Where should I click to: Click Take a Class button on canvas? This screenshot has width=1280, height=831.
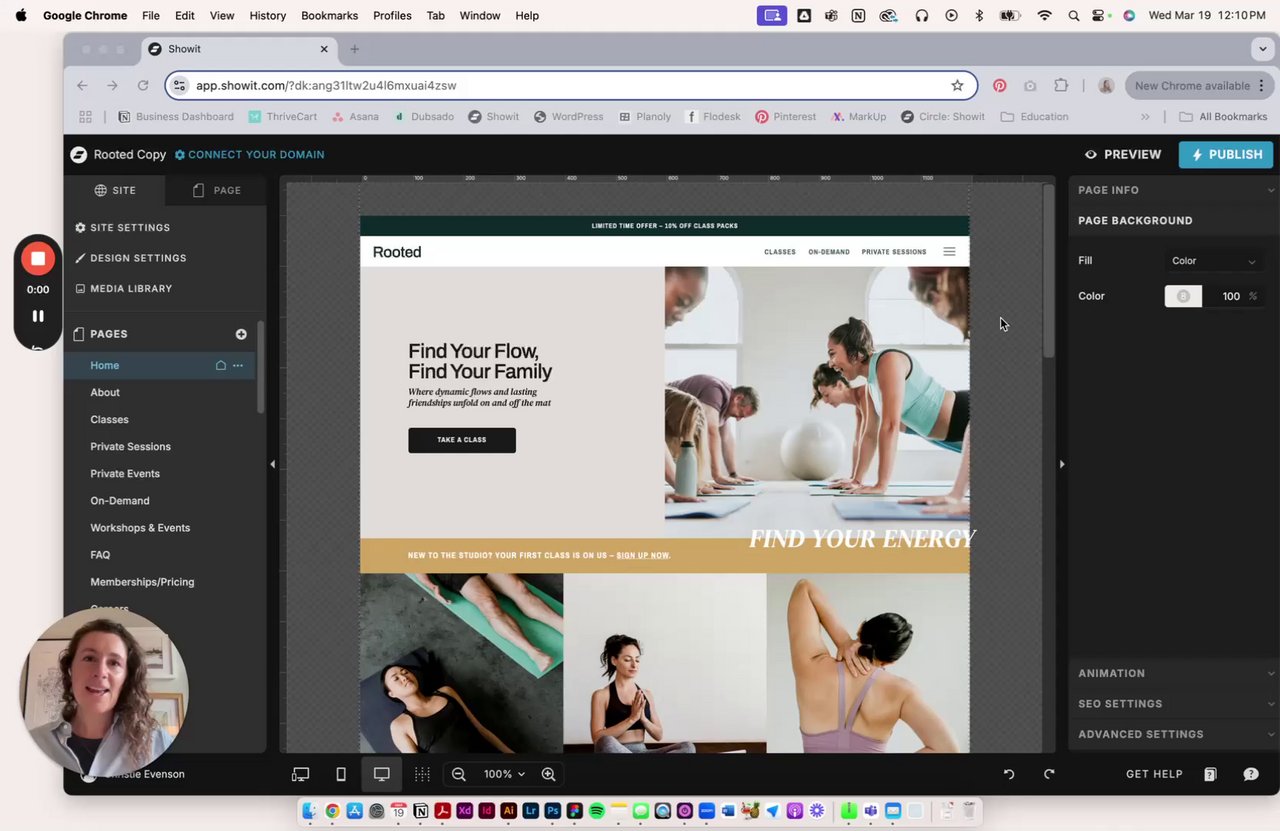[462, 440]
